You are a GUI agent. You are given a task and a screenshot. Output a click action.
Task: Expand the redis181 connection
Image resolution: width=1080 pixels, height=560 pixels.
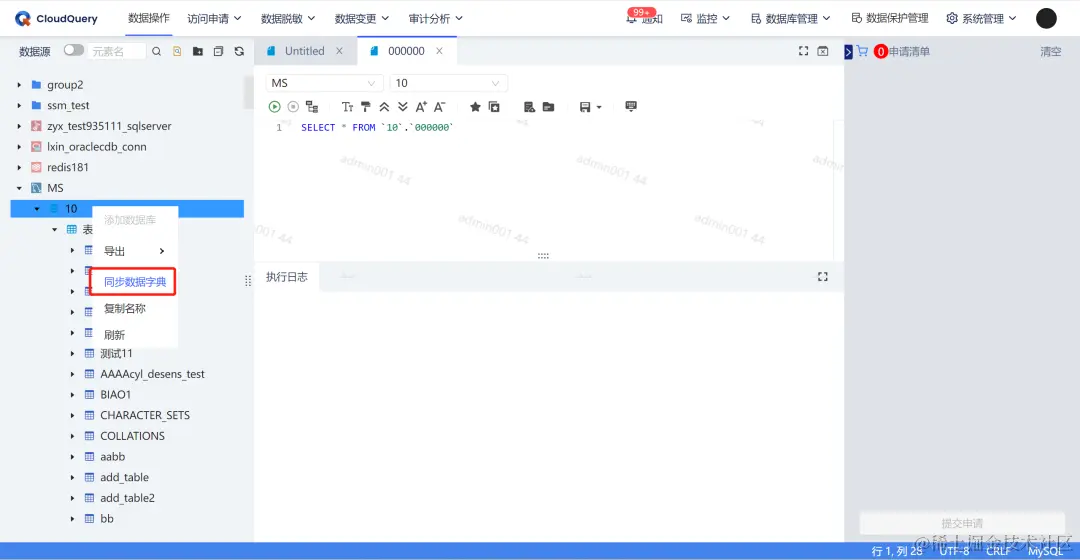(19, 167)
